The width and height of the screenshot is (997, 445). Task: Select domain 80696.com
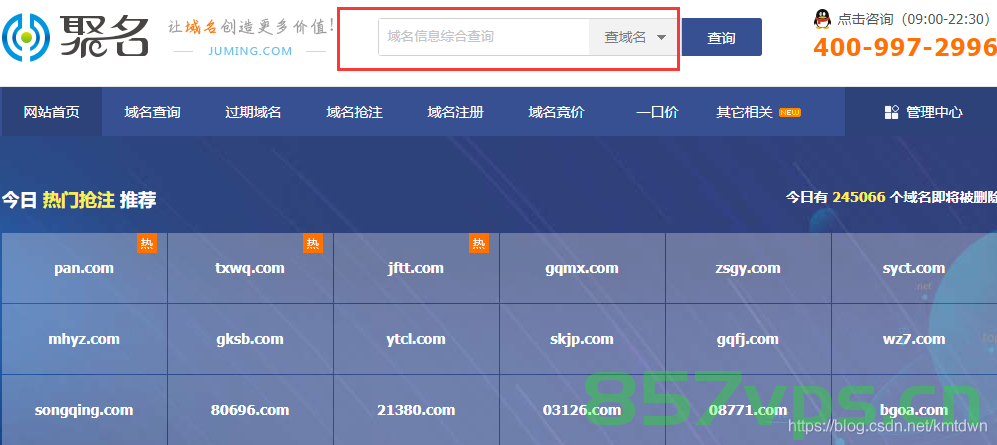250,410
